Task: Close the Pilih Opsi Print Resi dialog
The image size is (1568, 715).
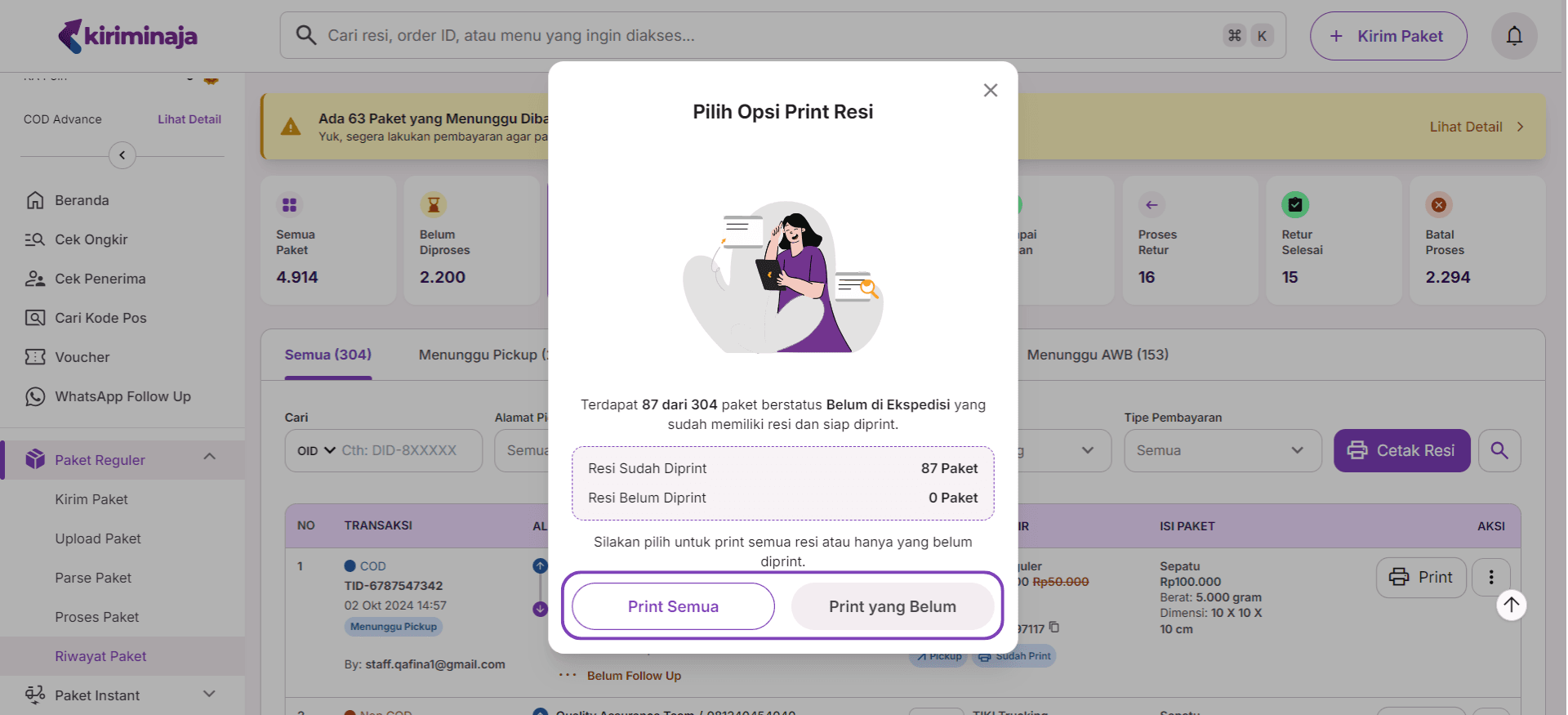Action: tap(990, 91)
